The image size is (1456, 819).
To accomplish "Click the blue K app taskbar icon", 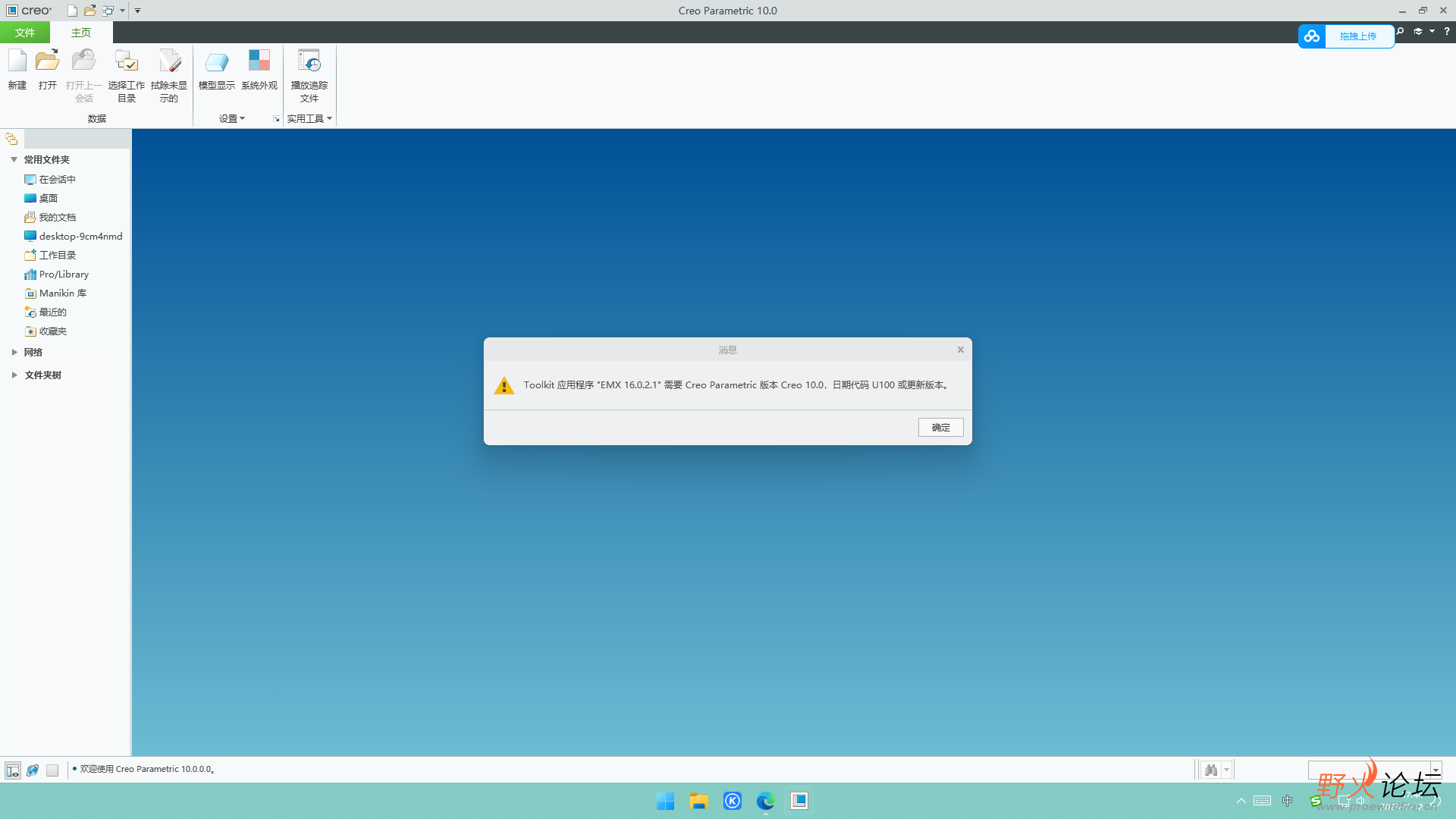I will [733, 801].
